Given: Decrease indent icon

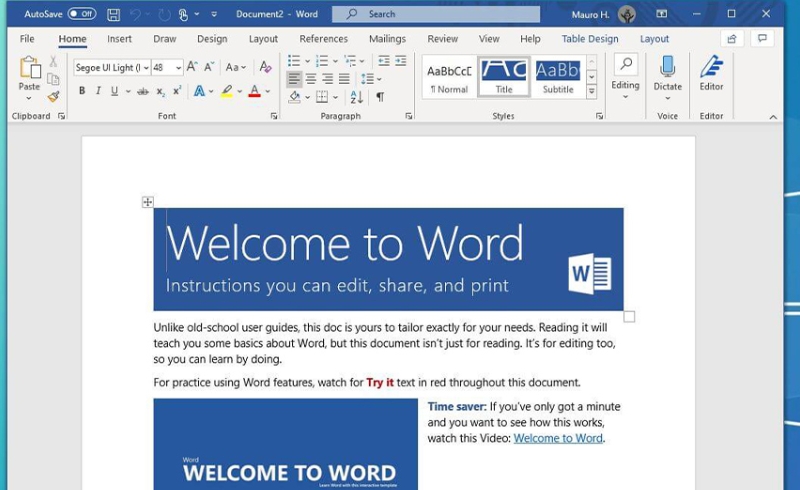Looking at the screenshot, I should (384, 61).
